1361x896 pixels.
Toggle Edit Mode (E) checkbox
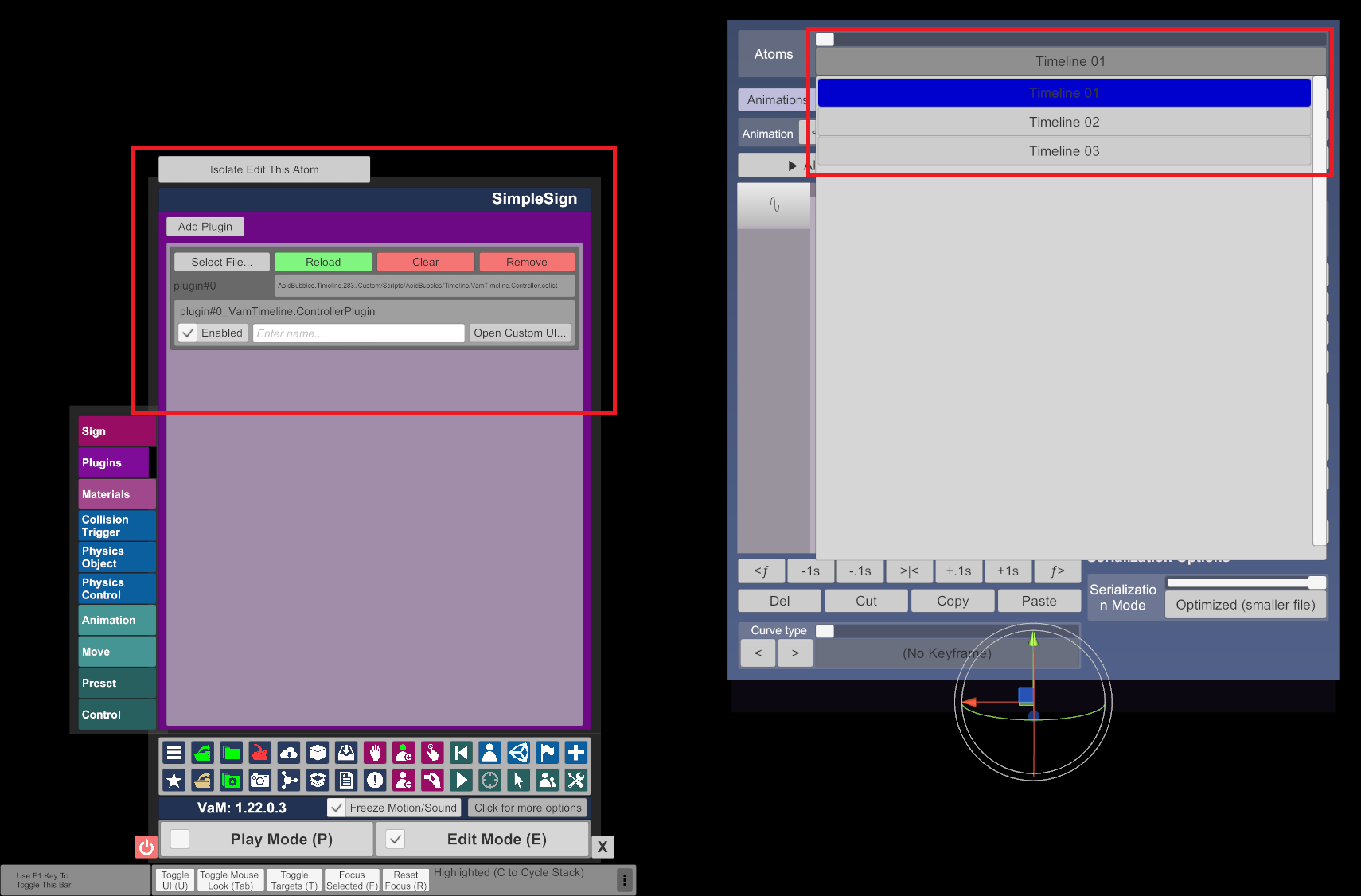(396, 839)
